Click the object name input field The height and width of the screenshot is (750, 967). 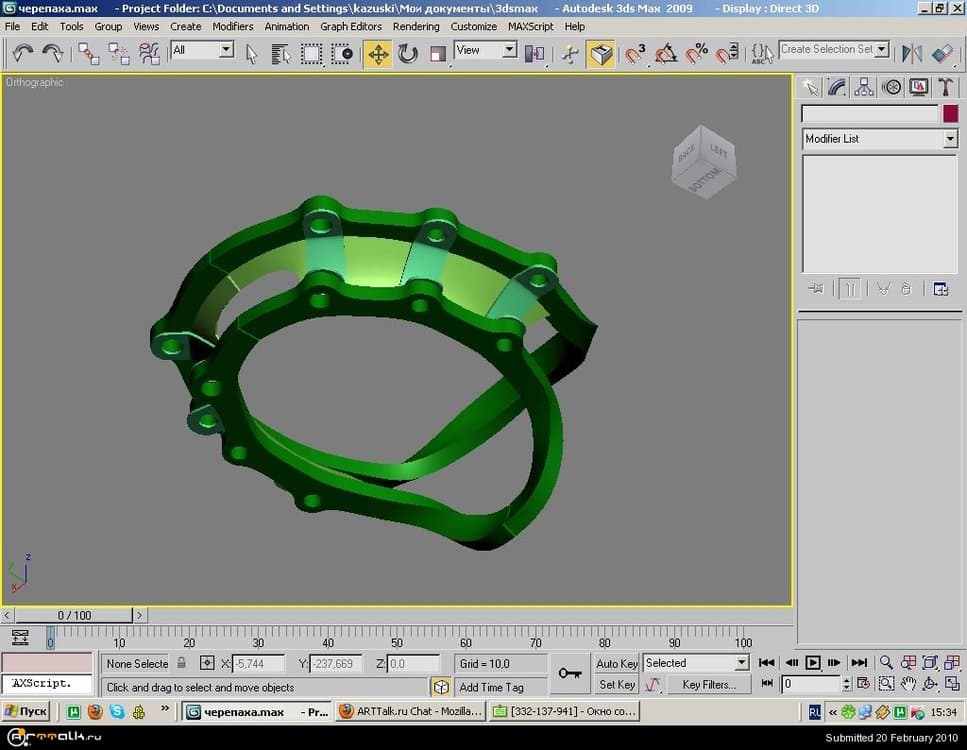[870, 113]
